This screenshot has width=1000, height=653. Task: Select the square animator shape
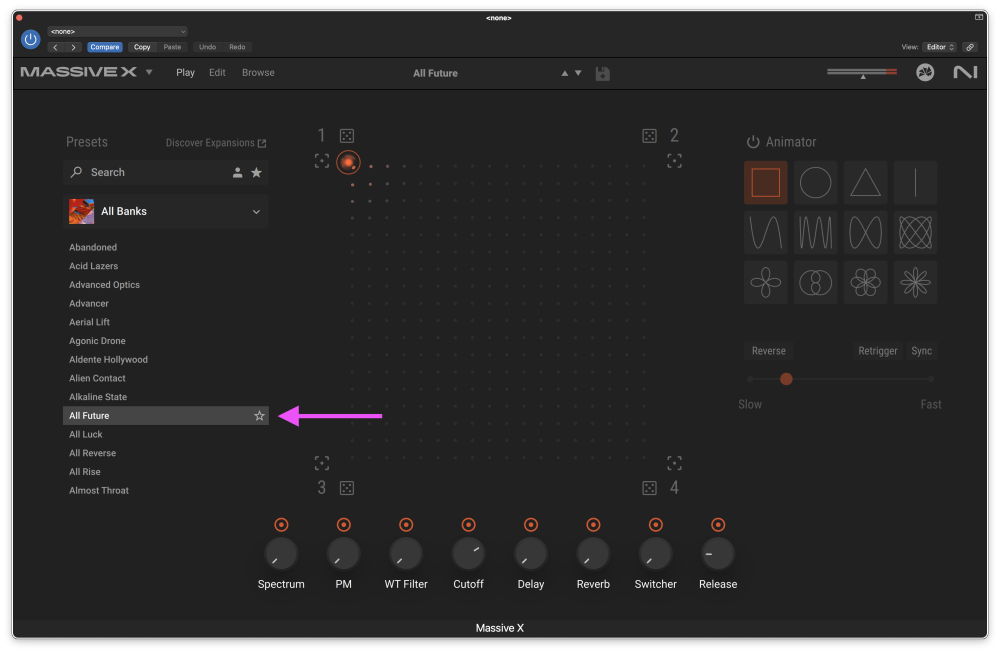tap(765, 182)
